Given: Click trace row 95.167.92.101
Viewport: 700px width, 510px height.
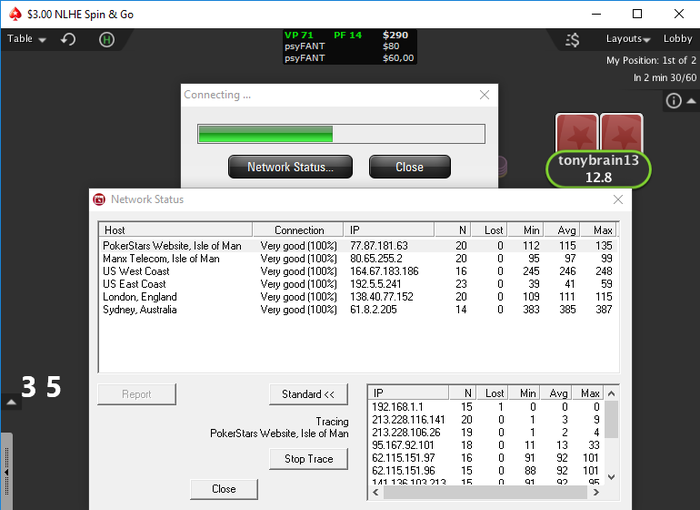Looking at the screenshot, I should pyautogui.click(x=486, y=445).
